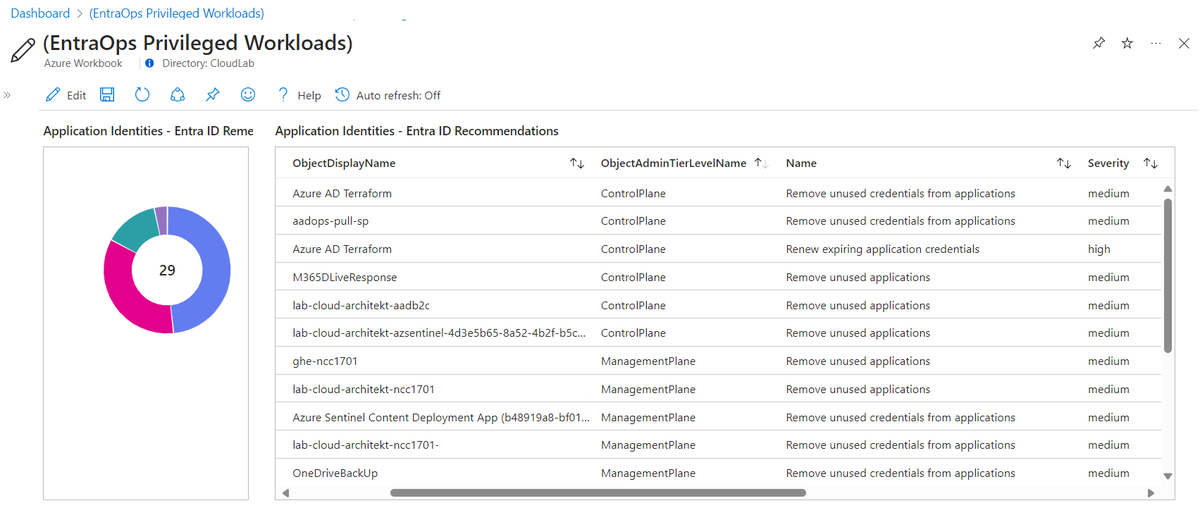Click the horizontal scroll left arrow
The width and height of the screenshot is (1200, 515).
285,492
